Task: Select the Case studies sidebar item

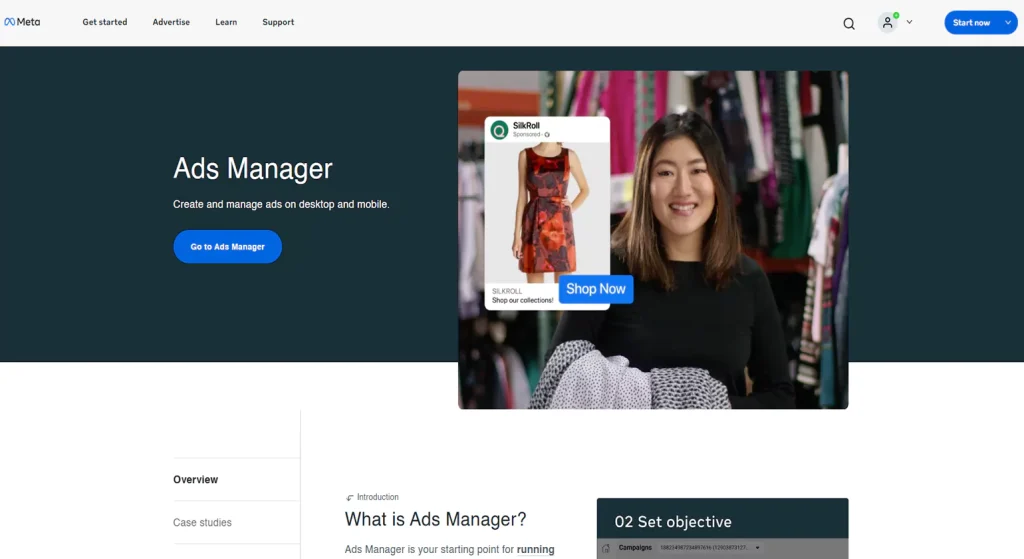Action: [202, 522]
